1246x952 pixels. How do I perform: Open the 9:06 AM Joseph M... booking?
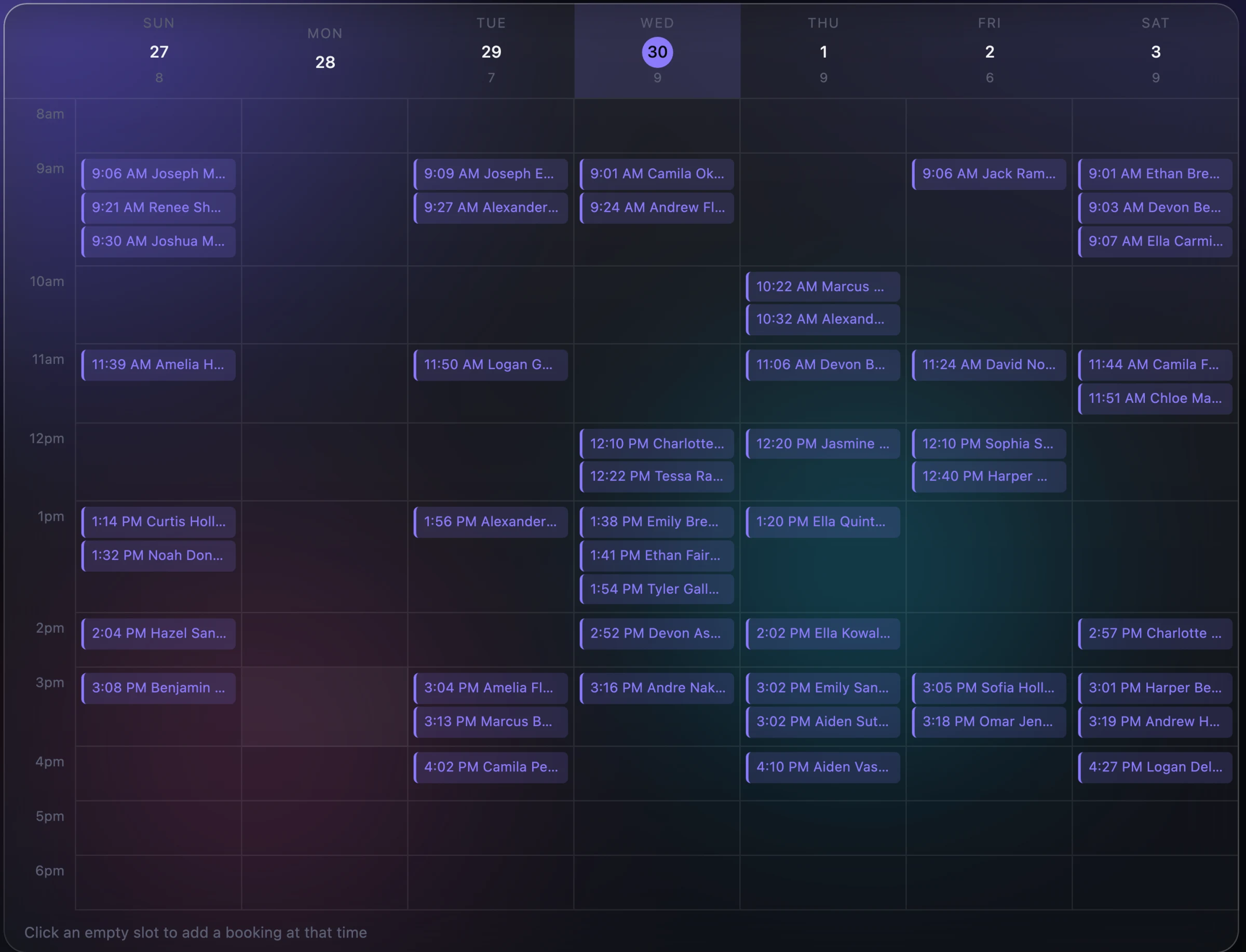[x=159, y=174]
